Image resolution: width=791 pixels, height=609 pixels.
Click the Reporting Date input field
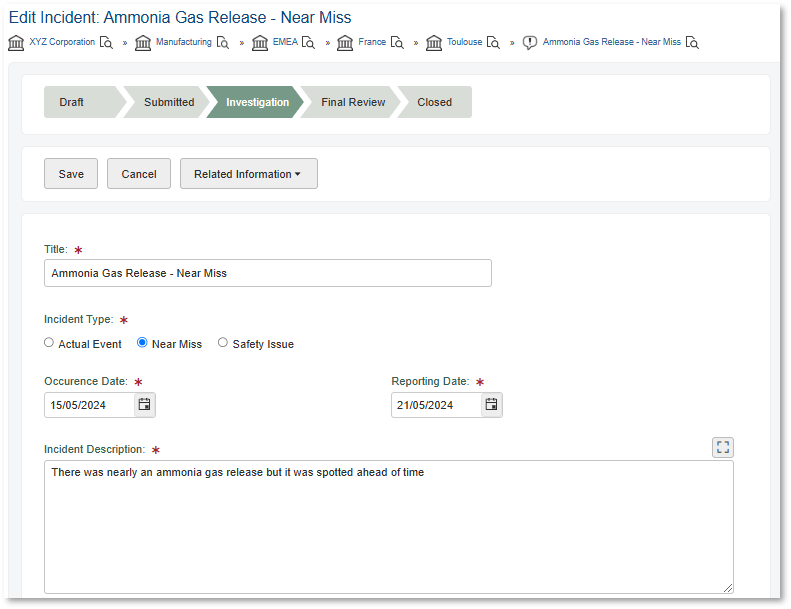(x=436, y=405)
